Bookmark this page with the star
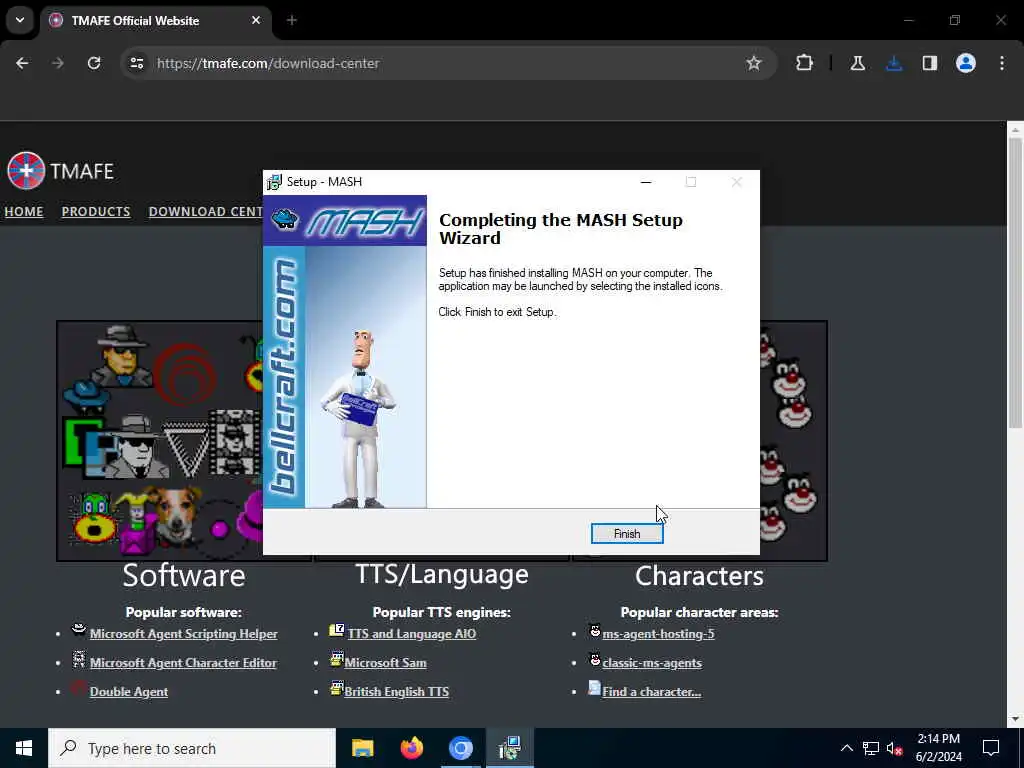This screenshot has height=768, width=1024. [754, 63]
